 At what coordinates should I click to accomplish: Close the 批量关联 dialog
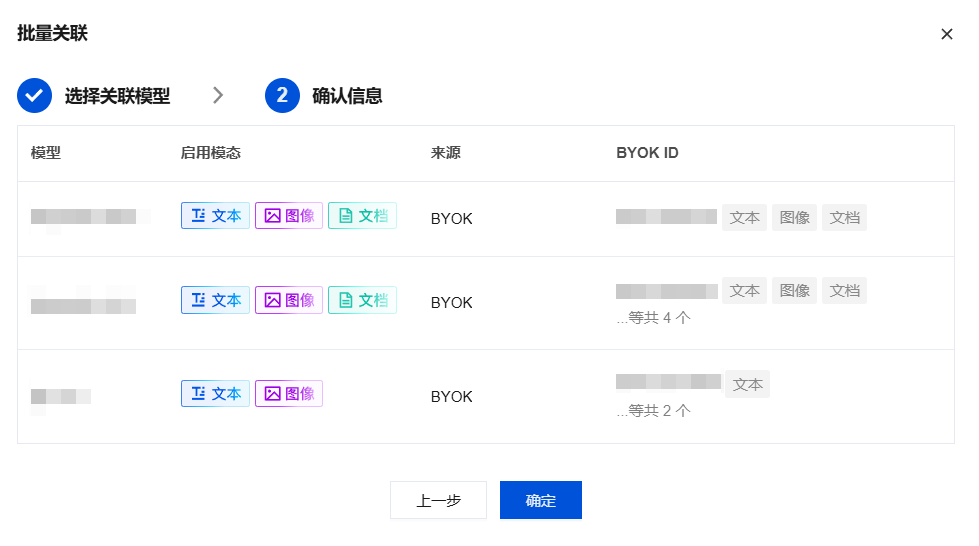point(947,34)
